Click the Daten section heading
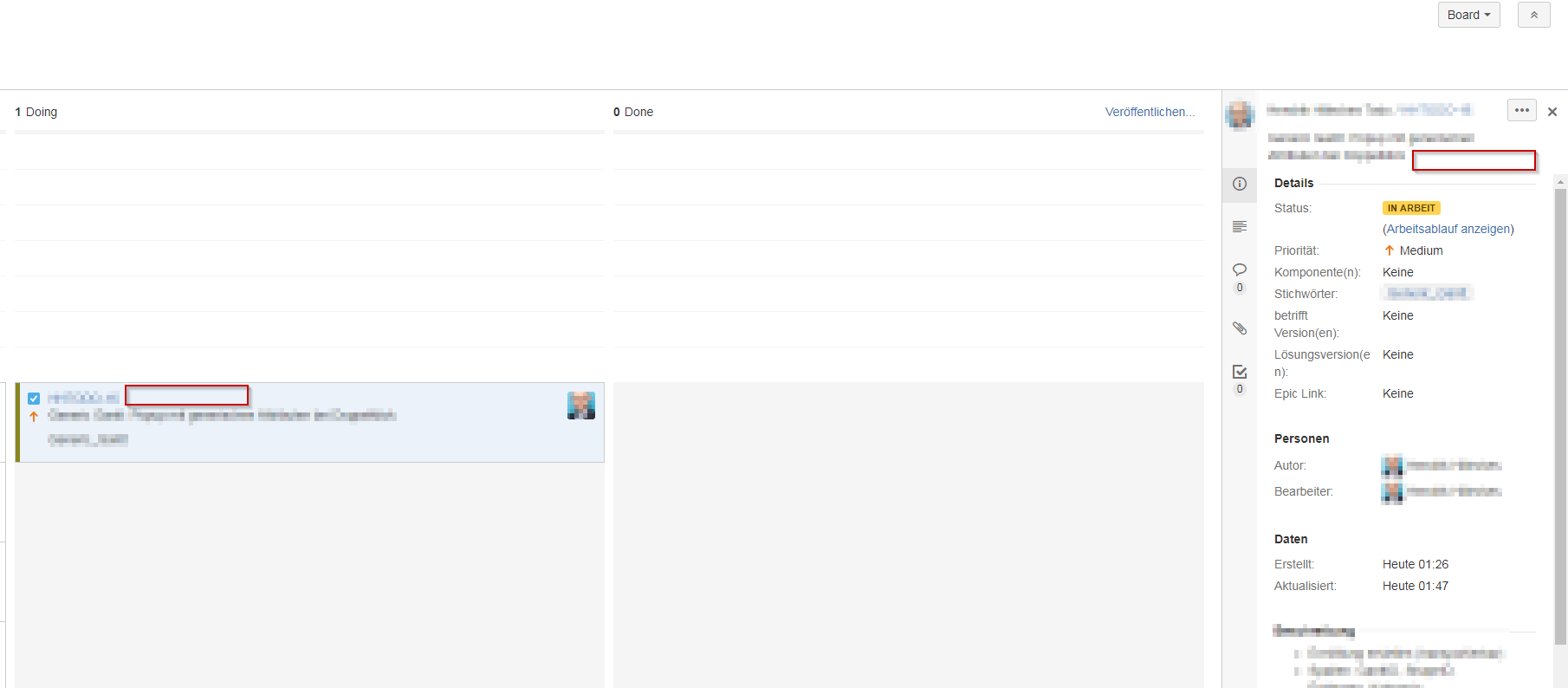 pyautogui.click(x=1291, y=539)
